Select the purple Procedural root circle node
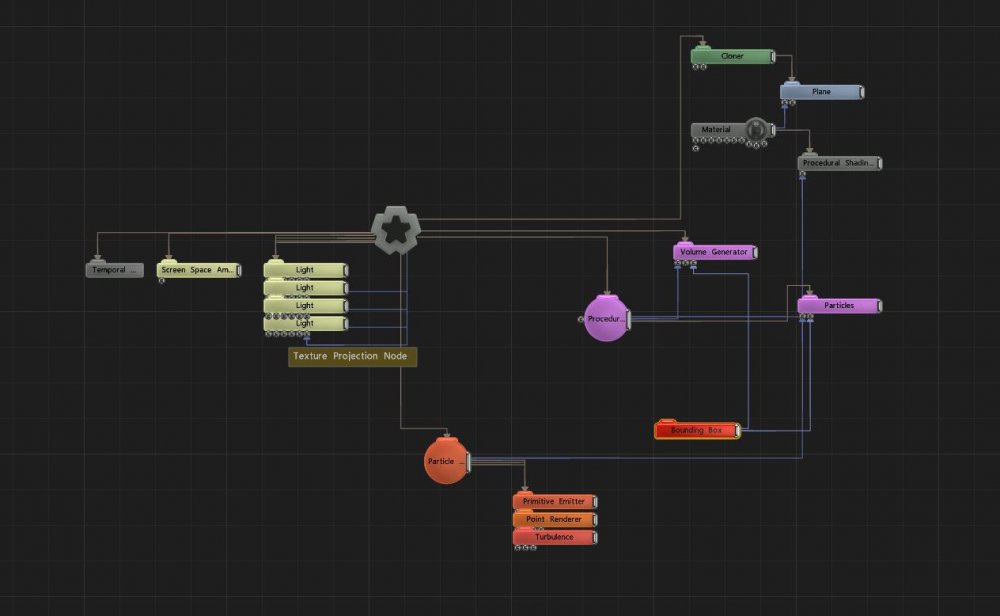This screenshot has height=616, width=1000. (x=605, y=319)
